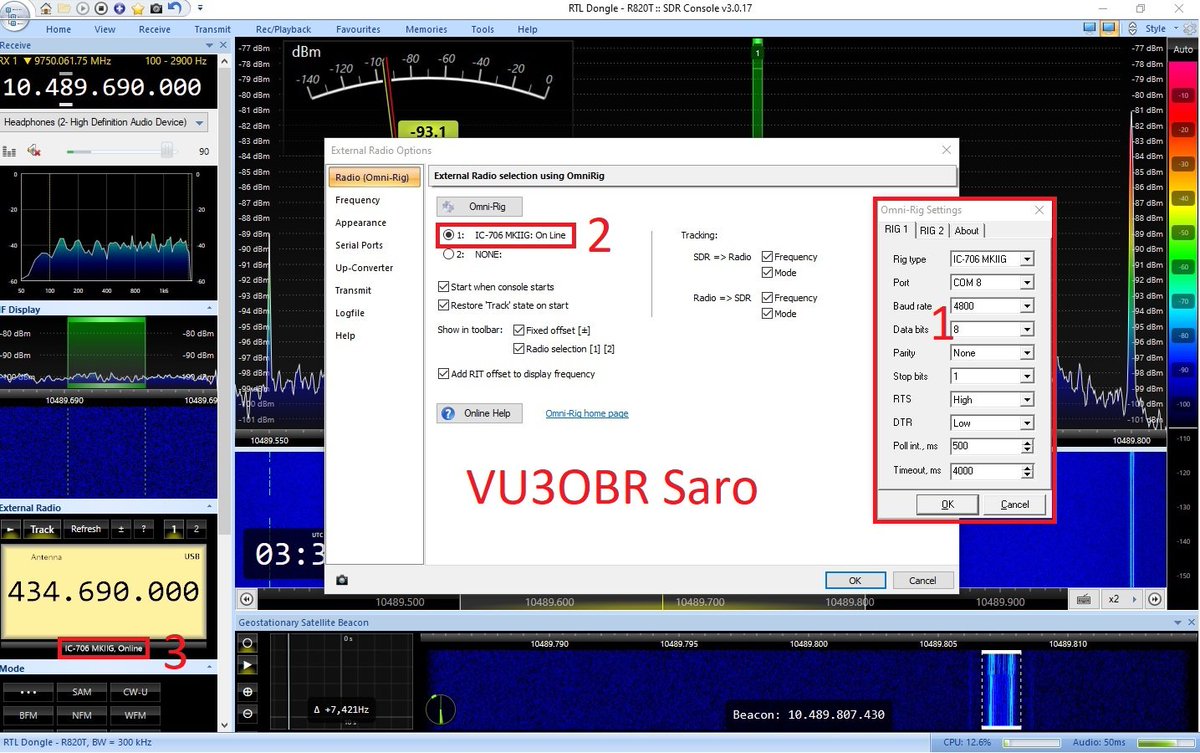
Task: Click OK in Omni-Rig Settings dialog
Action: point(947,504)
